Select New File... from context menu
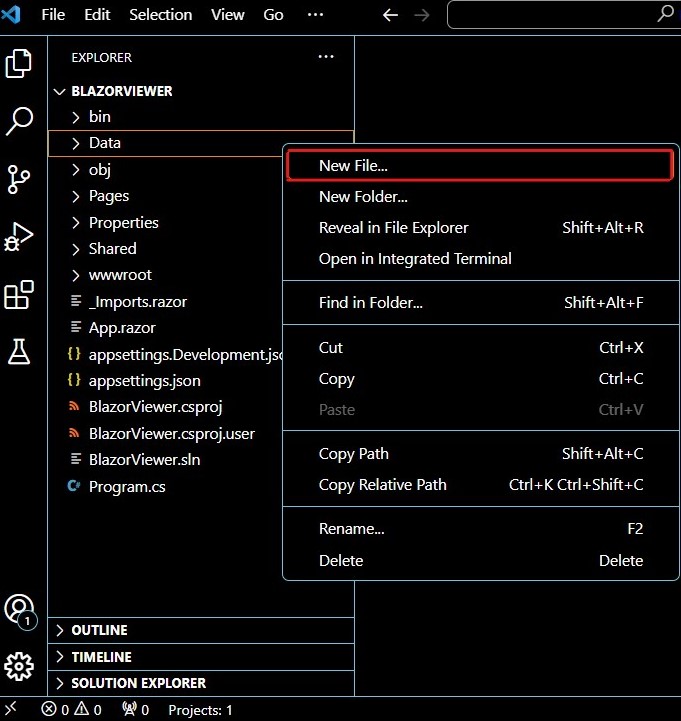 353,166
